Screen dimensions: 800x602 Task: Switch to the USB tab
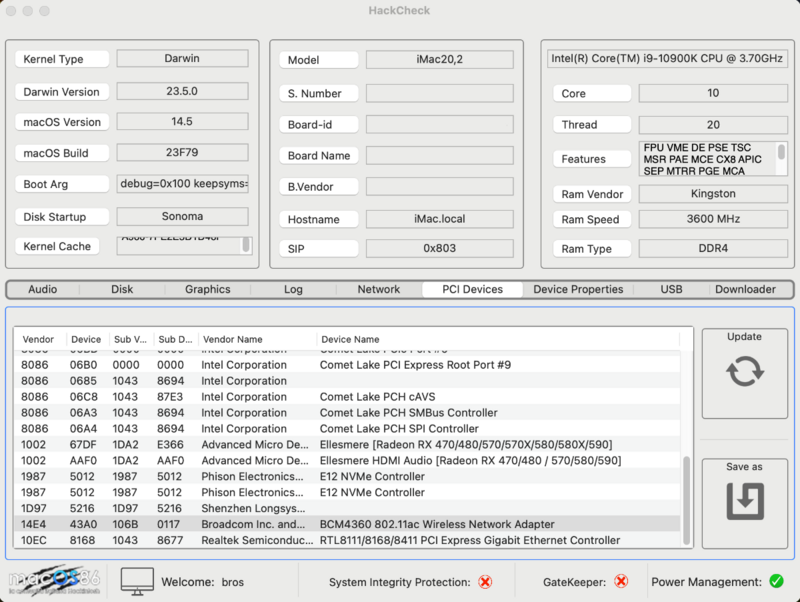point(670,289)
